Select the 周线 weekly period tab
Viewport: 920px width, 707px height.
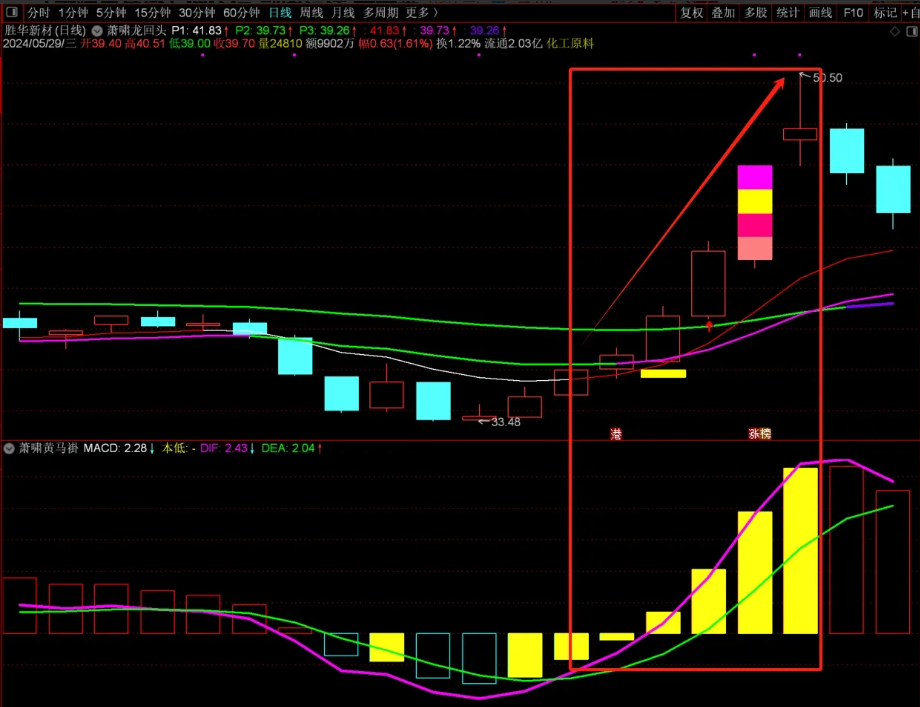click(311, 13)
